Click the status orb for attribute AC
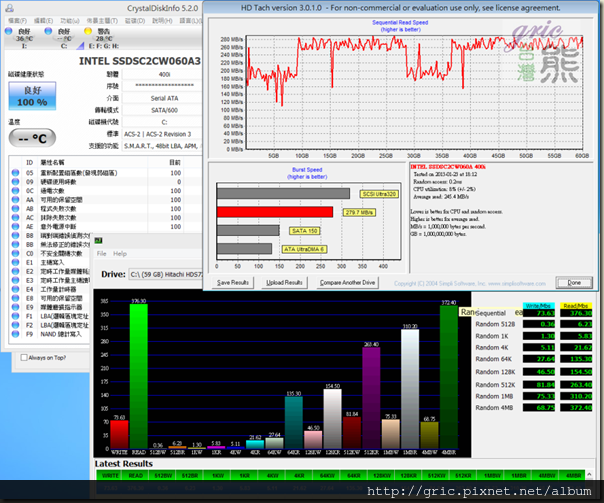The height and width of the screenshot is (503, 604). tap(15, 217)
